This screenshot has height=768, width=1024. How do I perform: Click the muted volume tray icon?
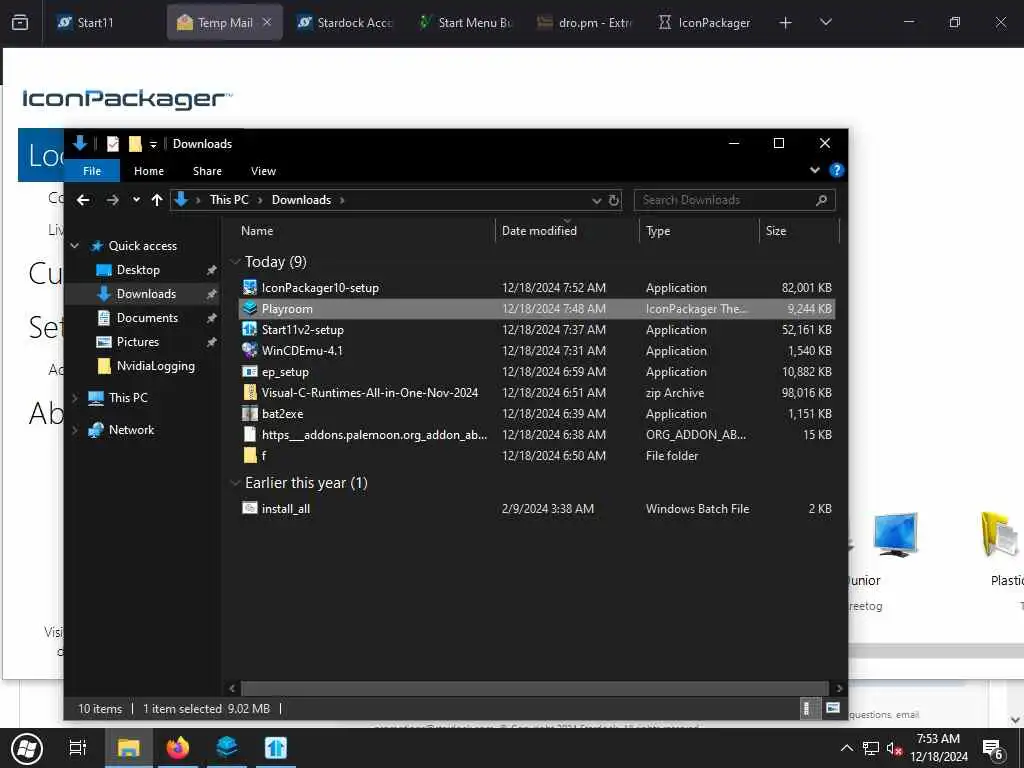[894, 748]
